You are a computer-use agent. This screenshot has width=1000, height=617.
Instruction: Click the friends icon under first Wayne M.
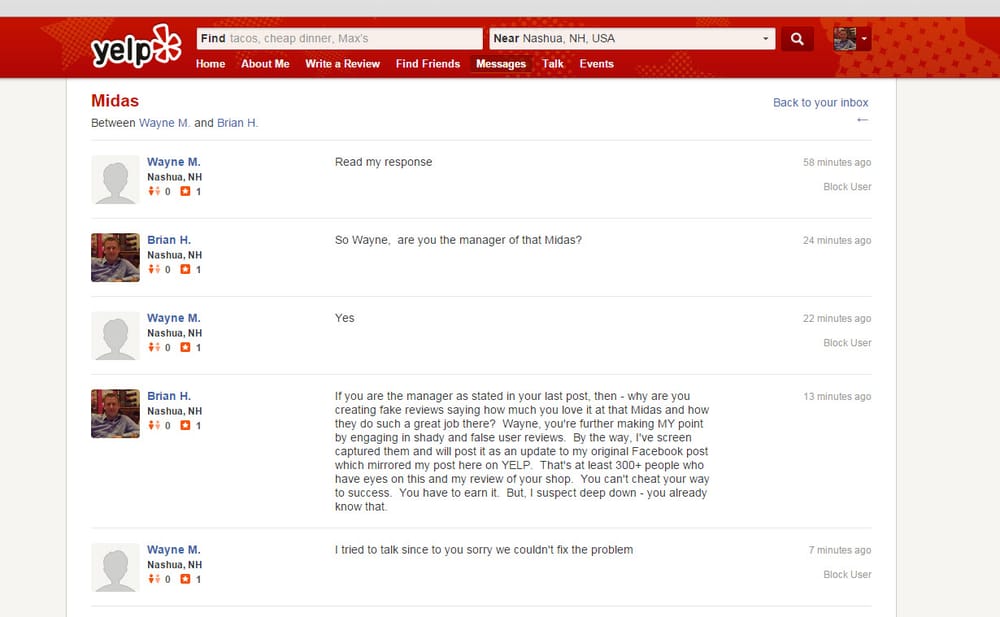click(154, 192)
